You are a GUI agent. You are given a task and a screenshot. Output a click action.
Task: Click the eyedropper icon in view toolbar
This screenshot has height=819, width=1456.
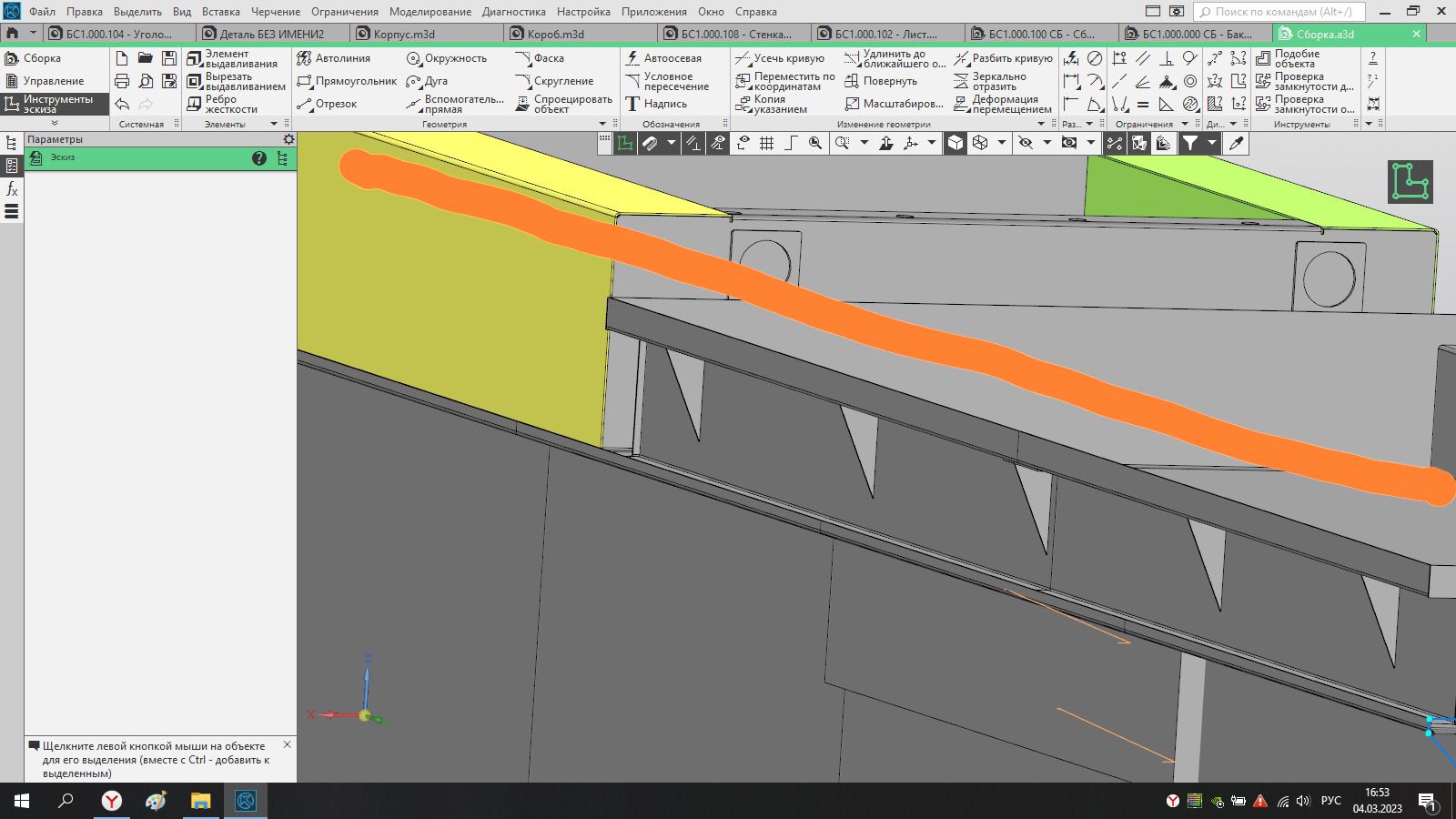(1236, 143)
